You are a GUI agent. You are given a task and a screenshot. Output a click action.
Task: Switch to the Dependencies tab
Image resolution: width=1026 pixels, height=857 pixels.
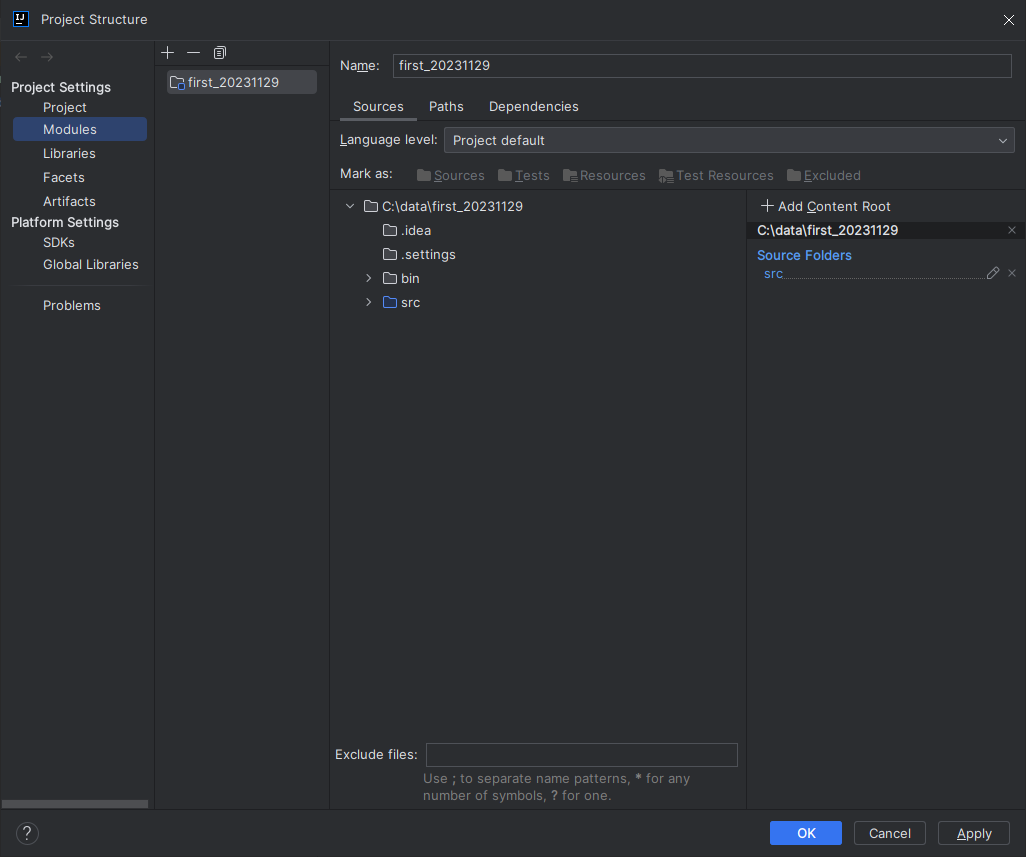[x=533, y=106]
